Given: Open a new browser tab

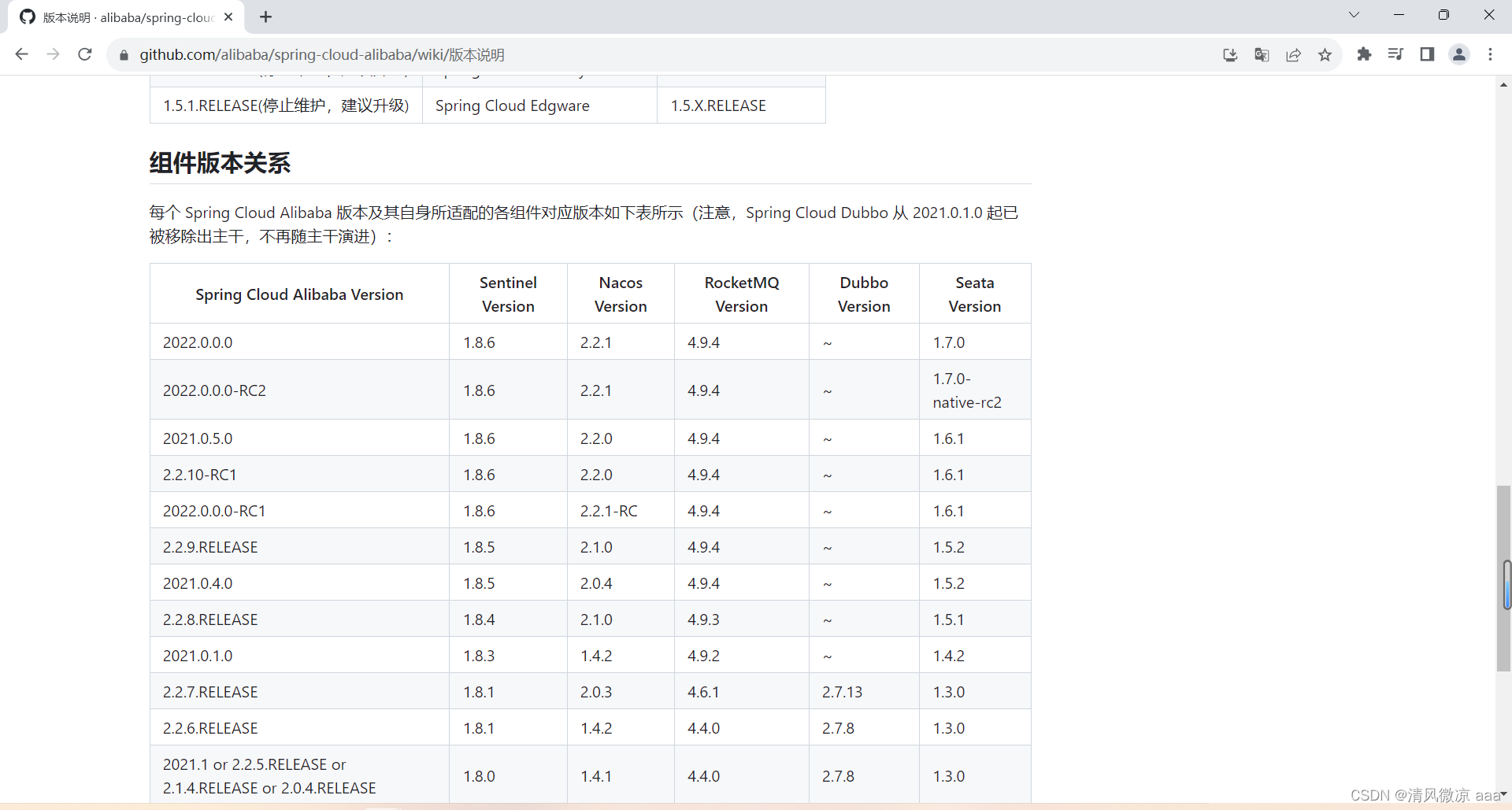Looking at the screenshot, I should (x=266, y=17).
